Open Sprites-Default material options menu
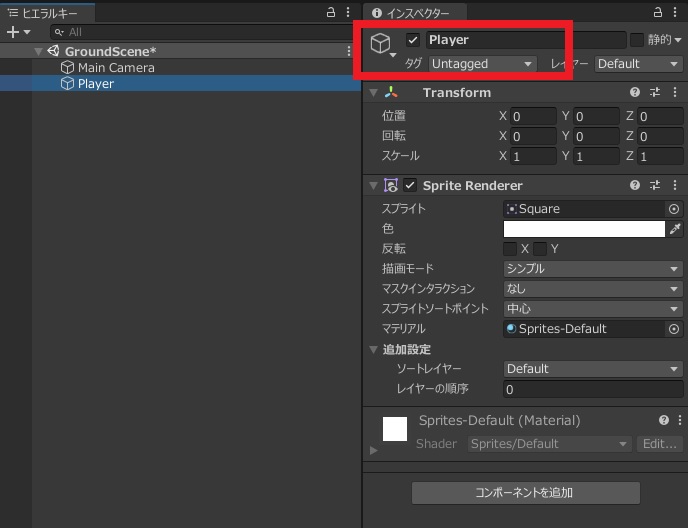The width and height of the screenshot is (688, 528). [x=680, y=420]
